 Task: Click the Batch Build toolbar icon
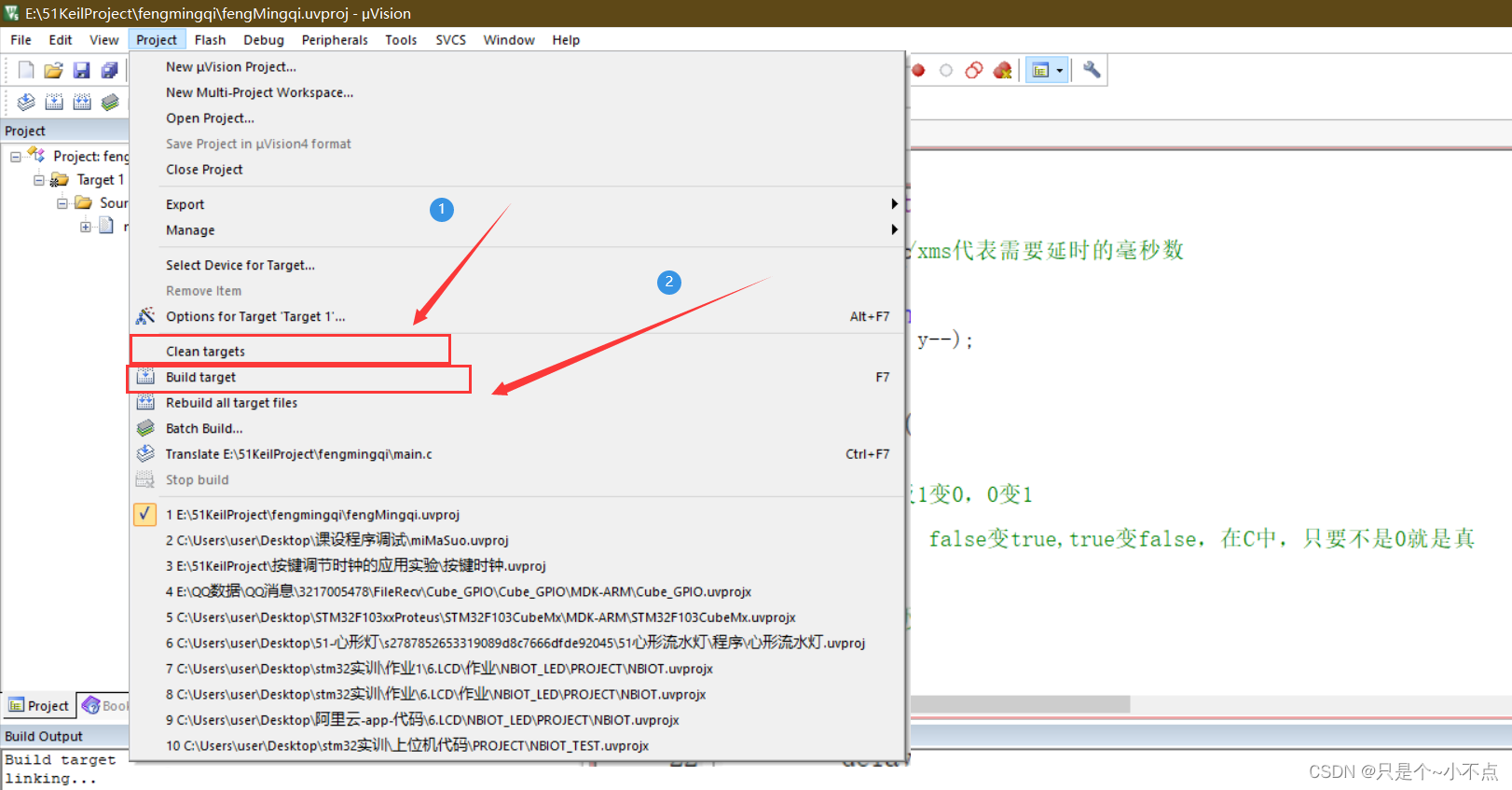110,102
